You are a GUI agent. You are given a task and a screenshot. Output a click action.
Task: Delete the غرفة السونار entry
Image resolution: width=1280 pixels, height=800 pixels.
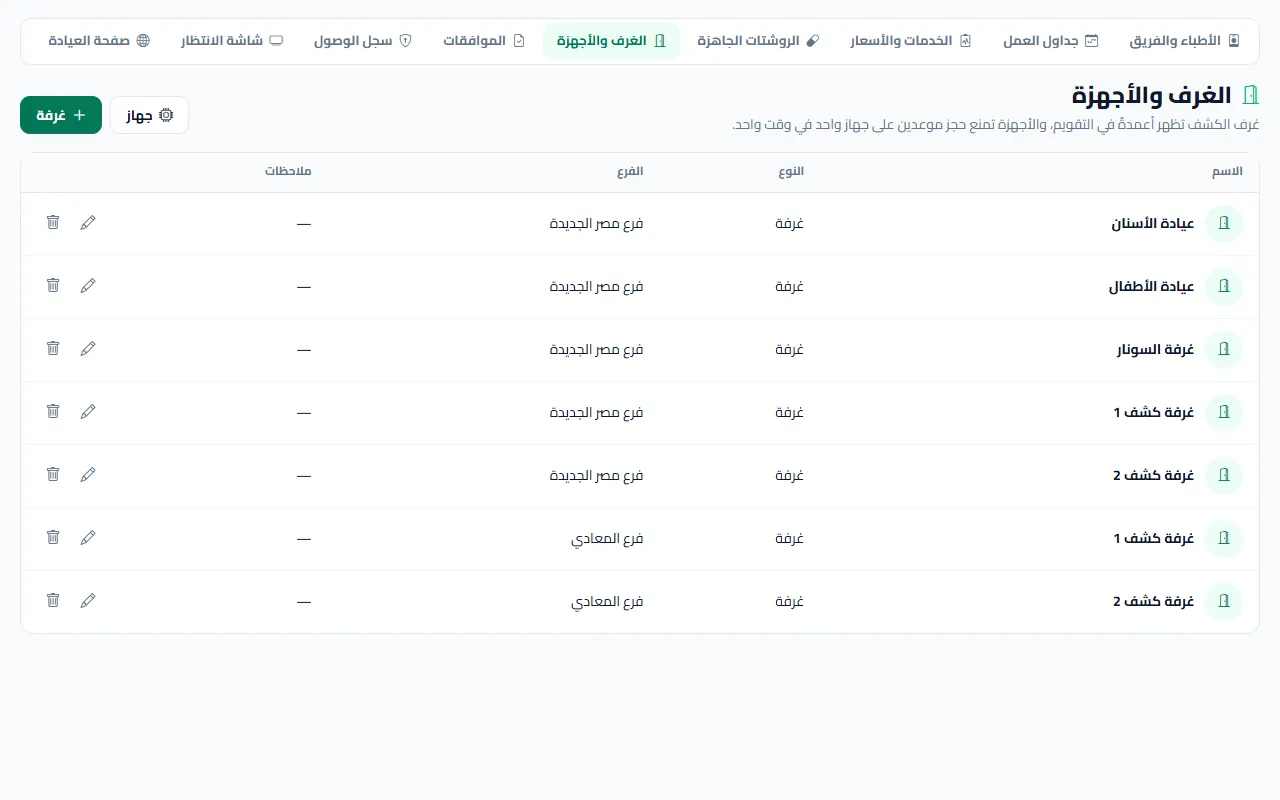click(53, 348)
